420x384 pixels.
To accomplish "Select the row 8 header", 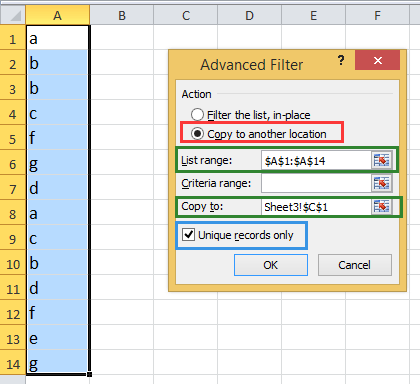I will (13, 213).
